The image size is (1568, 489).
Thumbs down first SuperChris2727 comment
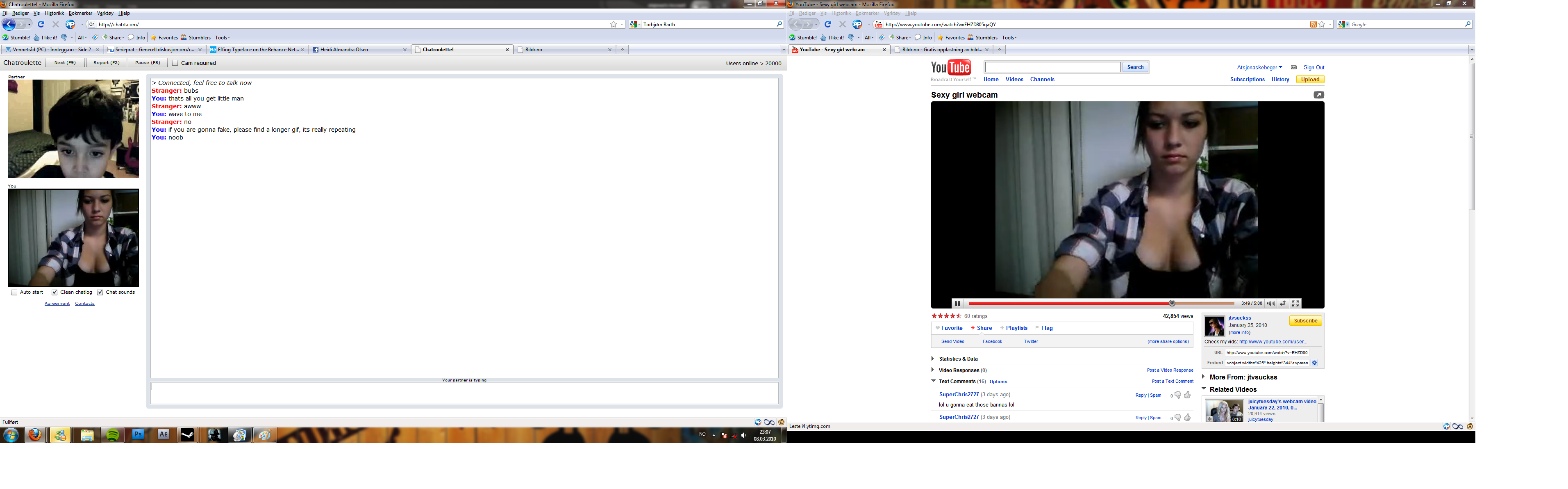tap(1178, 395)
